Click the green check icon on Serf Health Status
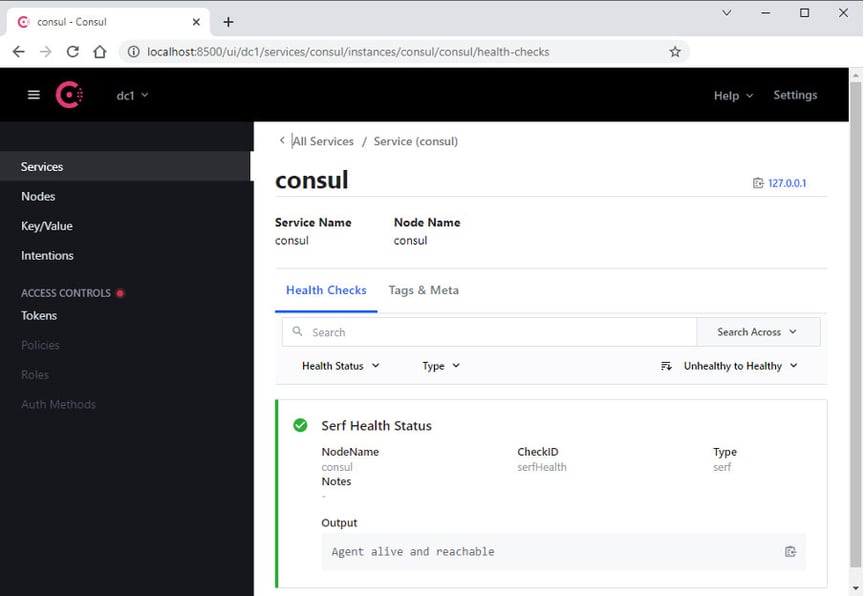The image size is (864, 596). [299, 424]
